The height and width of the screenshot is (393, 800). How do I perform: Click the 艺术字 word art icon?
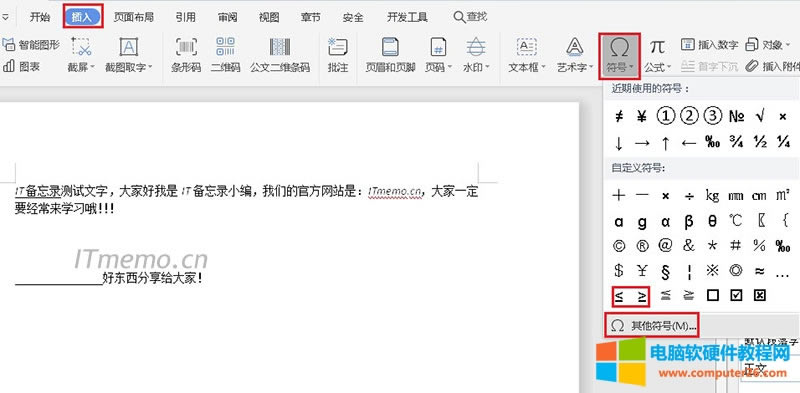pos(575,47)
